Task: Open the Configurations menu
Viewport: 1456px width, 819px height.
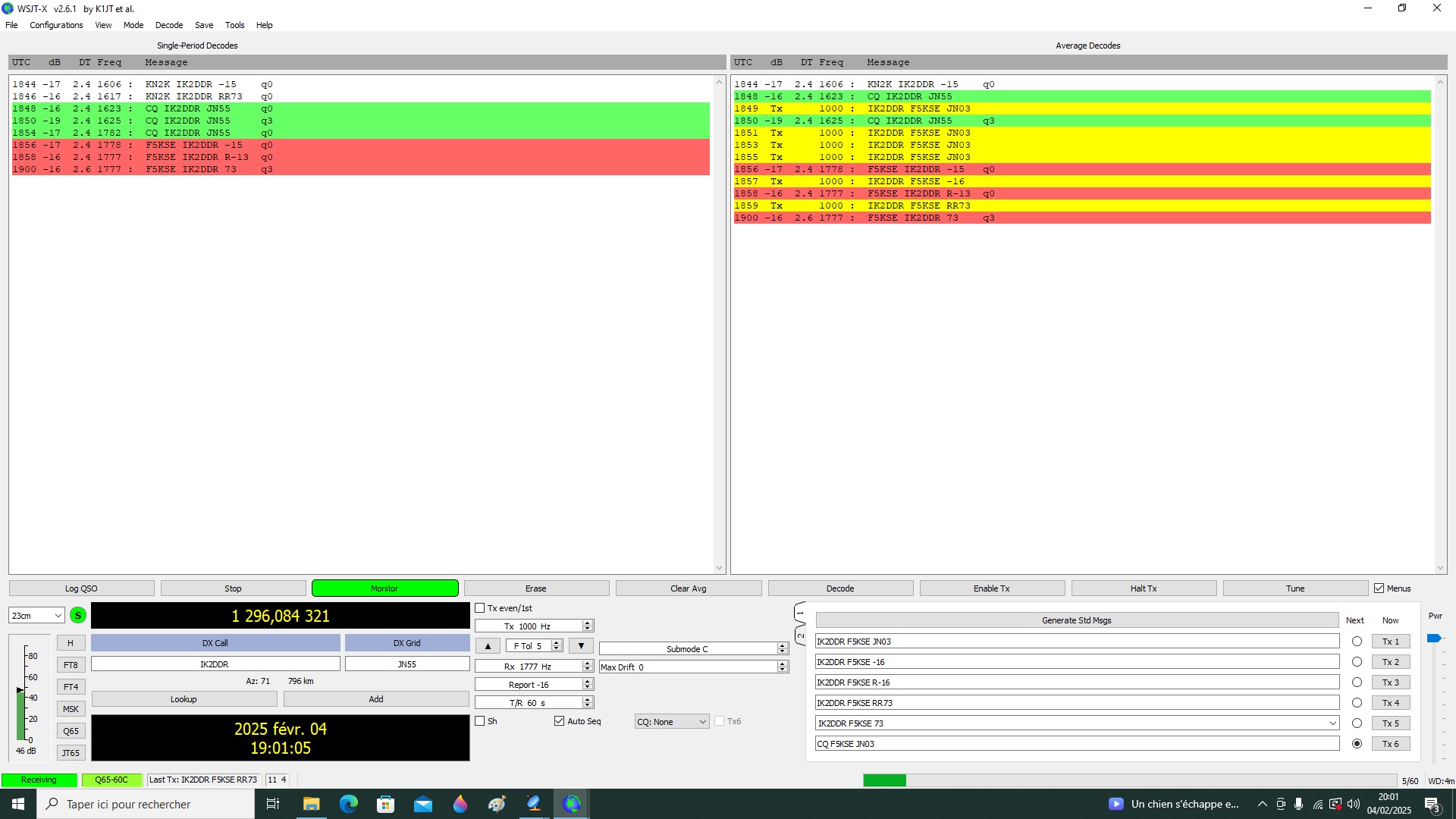Action: [56, 25]
